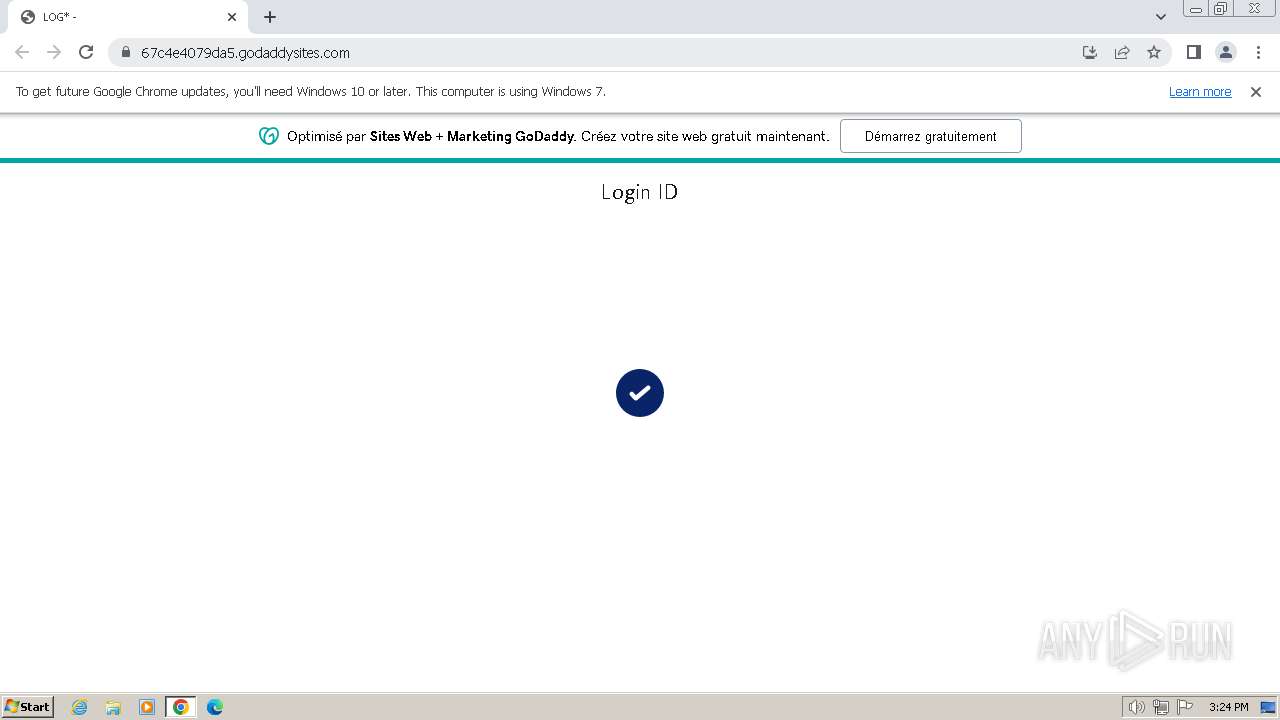Click the show desktop tray icon

(x=1268, y=707)
